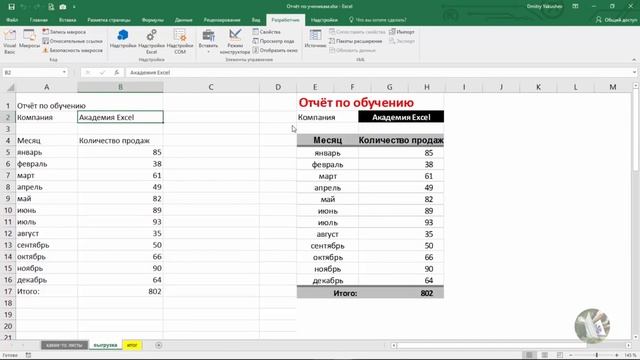Open the Макросы dialog
Image resolution: width=640 pixels, height=360 pixels.
pos(29,39)
